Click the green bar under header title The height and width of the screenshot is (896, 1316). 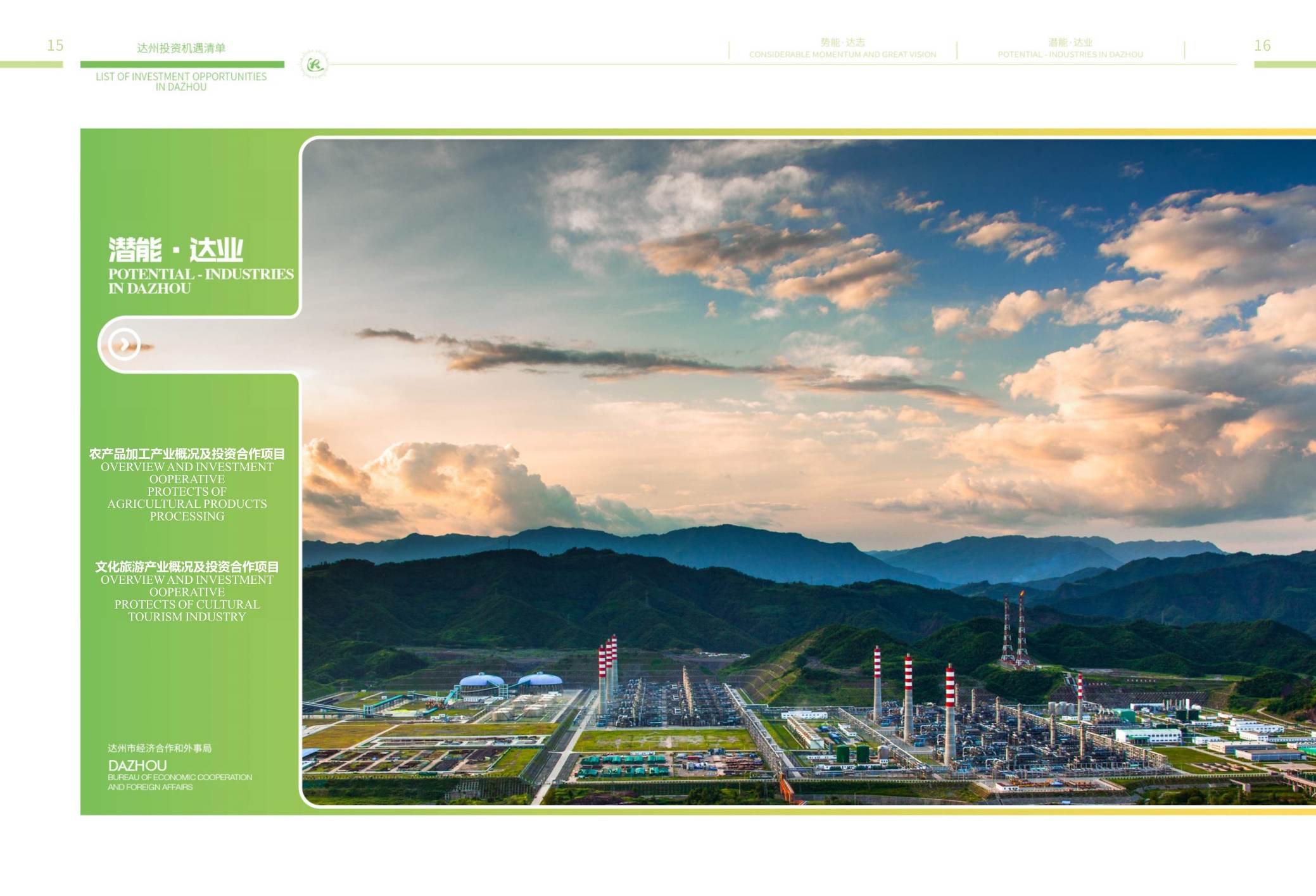pyautogui.click(x=182, y=64)
